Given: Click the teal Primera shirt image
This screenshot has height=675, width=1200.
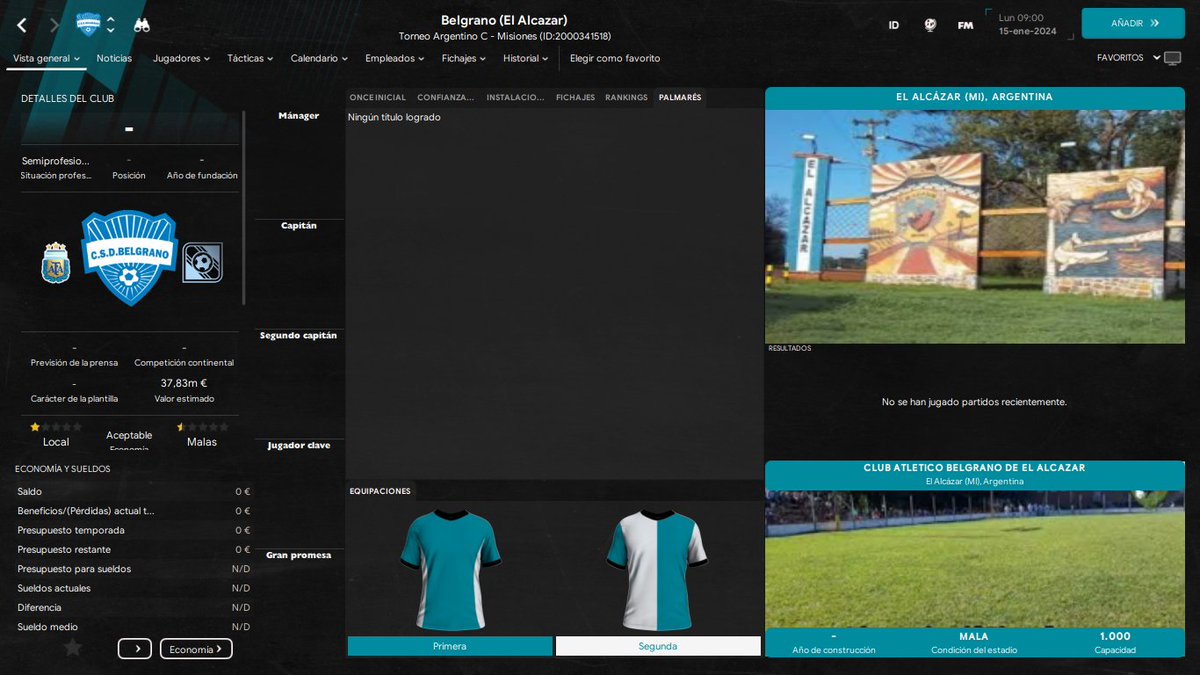Looking at the screenshot, I should [x=450, y=570].
